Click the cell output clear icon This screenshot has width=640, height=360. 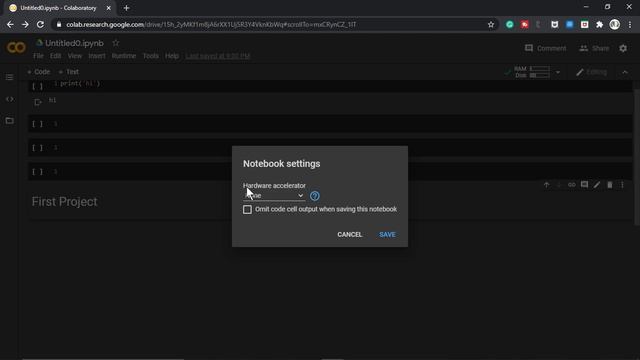click(x=38, y=102)
